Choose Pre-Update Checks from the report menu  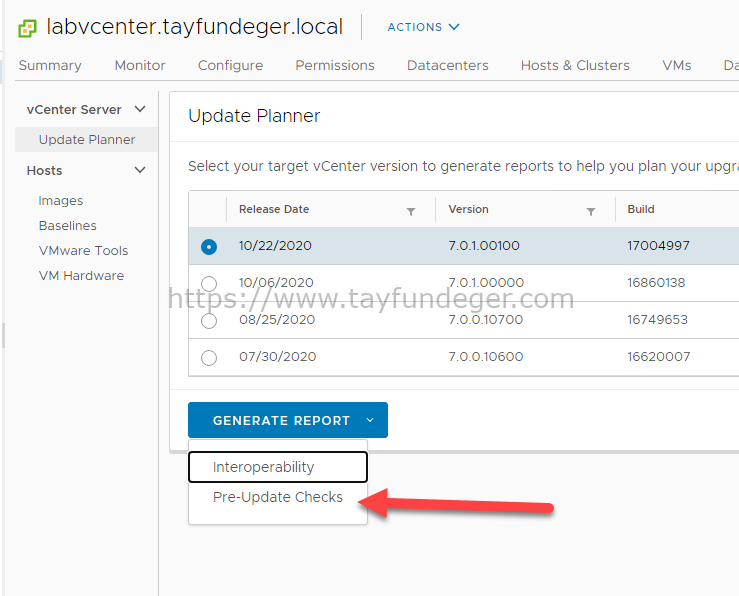(x=278, y=497)
